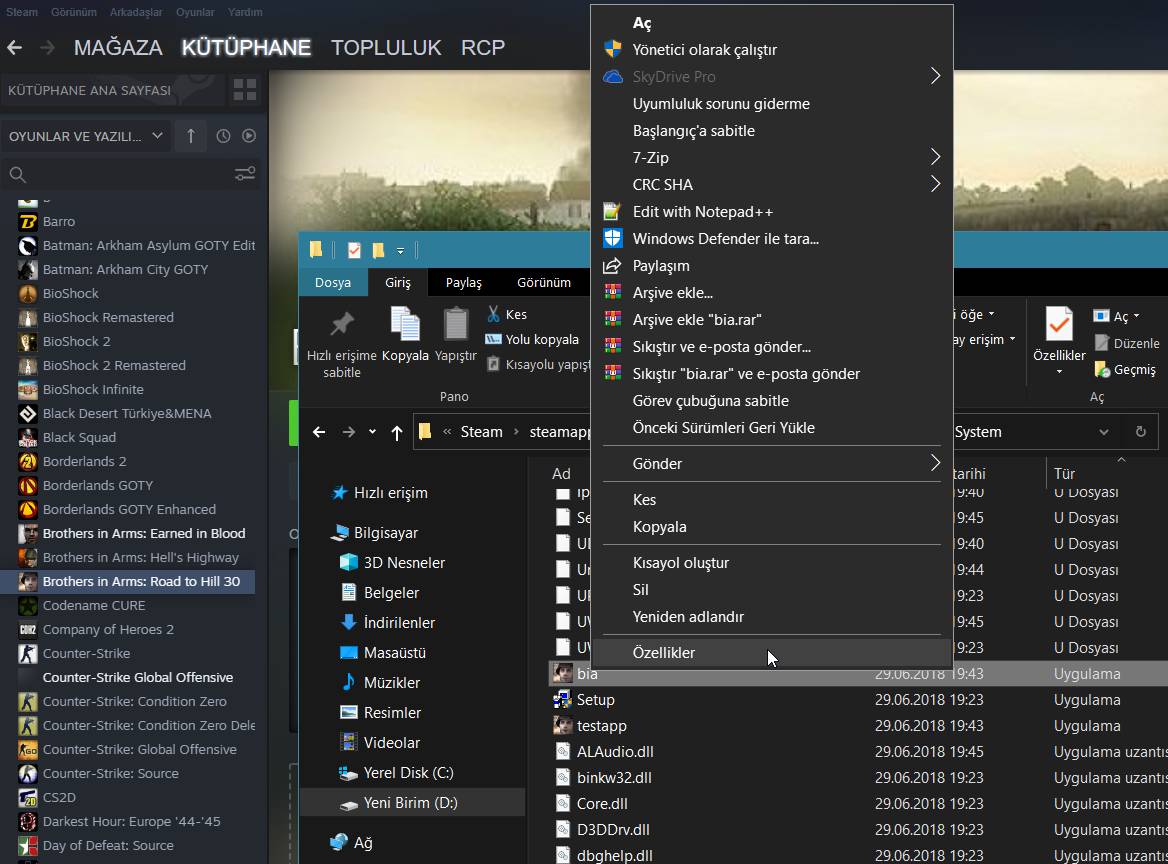Open Özellikler dropdown arrow in ribbon

[x=1058, y=371]
